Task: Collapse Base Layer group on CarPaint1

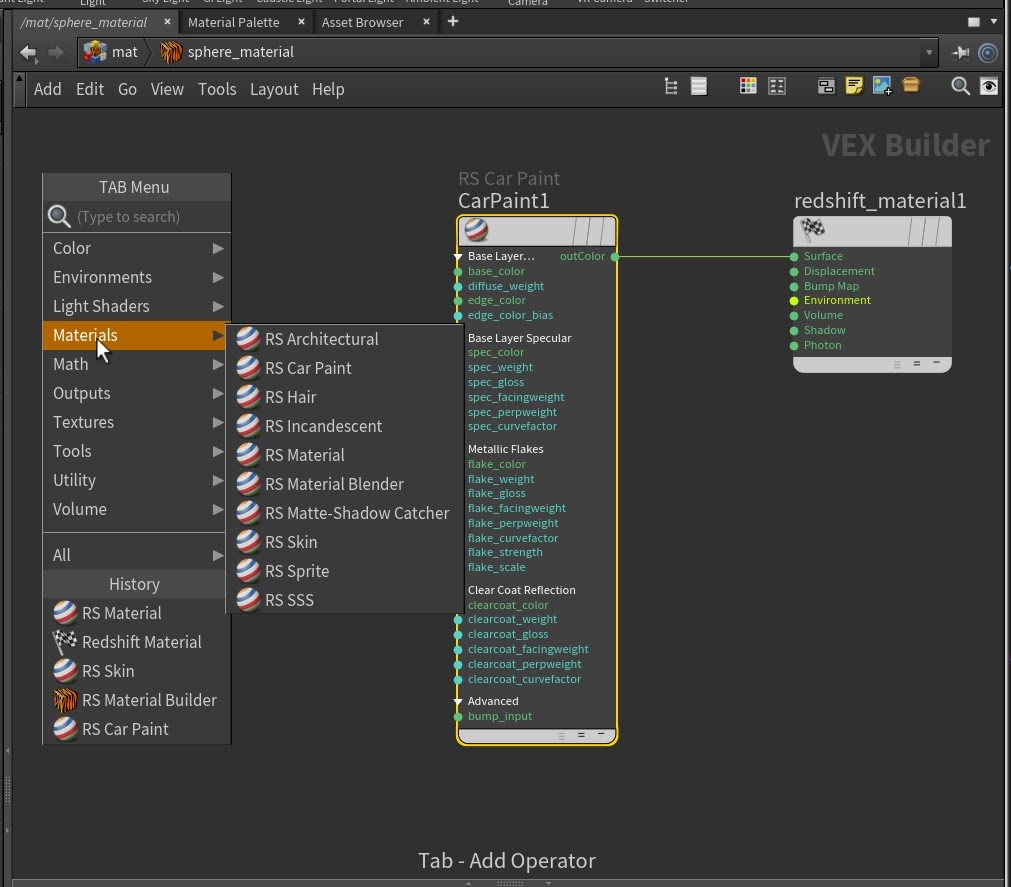Action: (x=458, y=257)
